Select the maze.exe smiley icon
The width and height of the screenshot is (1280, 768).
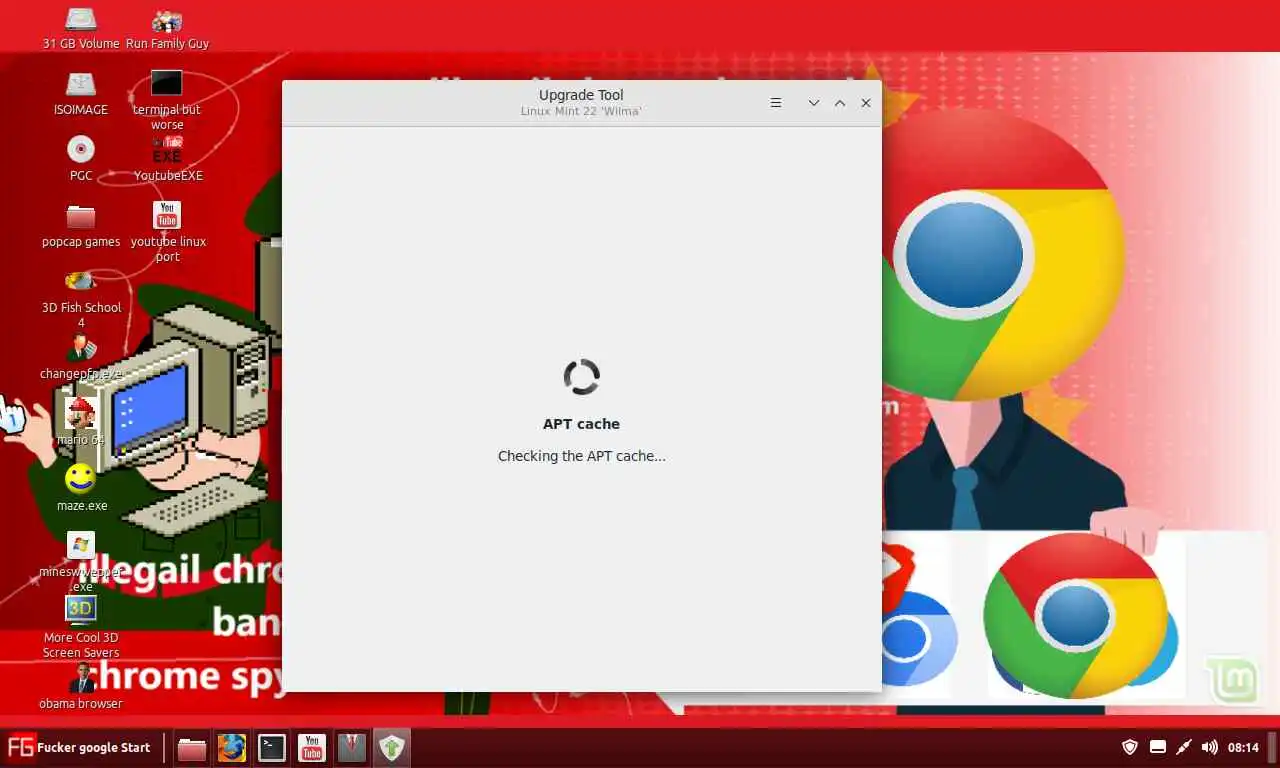[x=81, y=488]
